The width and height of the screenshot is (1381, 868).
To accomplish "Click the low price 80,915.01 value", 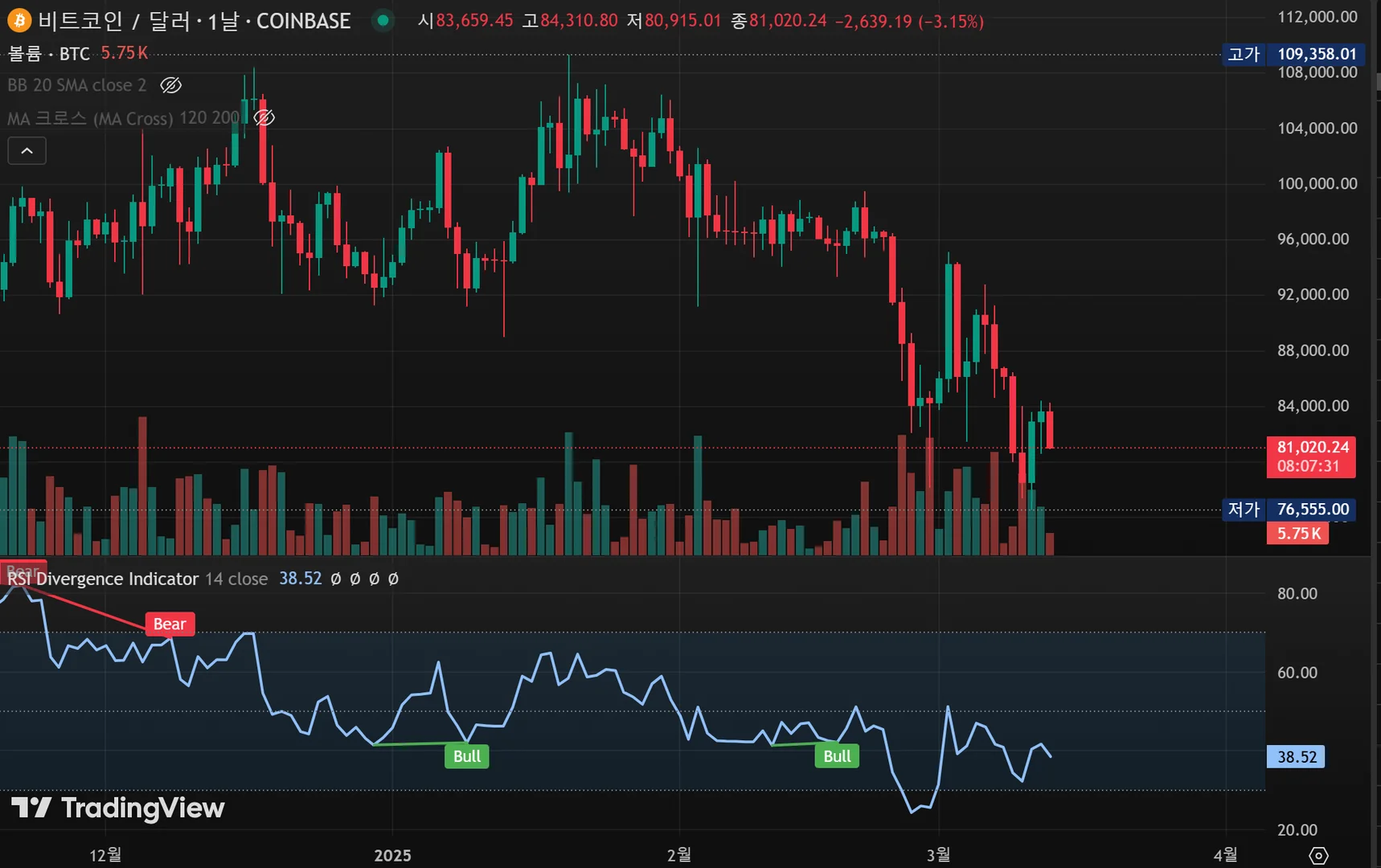I will tap(682, 21).
